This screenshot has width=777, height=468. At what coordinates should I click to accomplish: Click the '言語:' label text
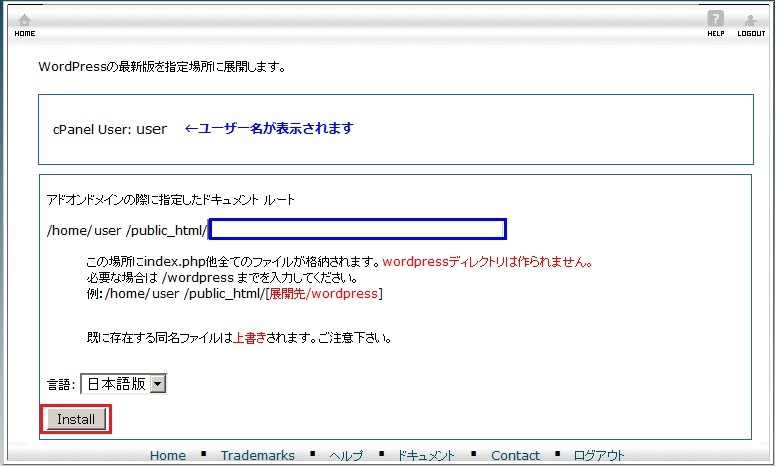point(61,384)
